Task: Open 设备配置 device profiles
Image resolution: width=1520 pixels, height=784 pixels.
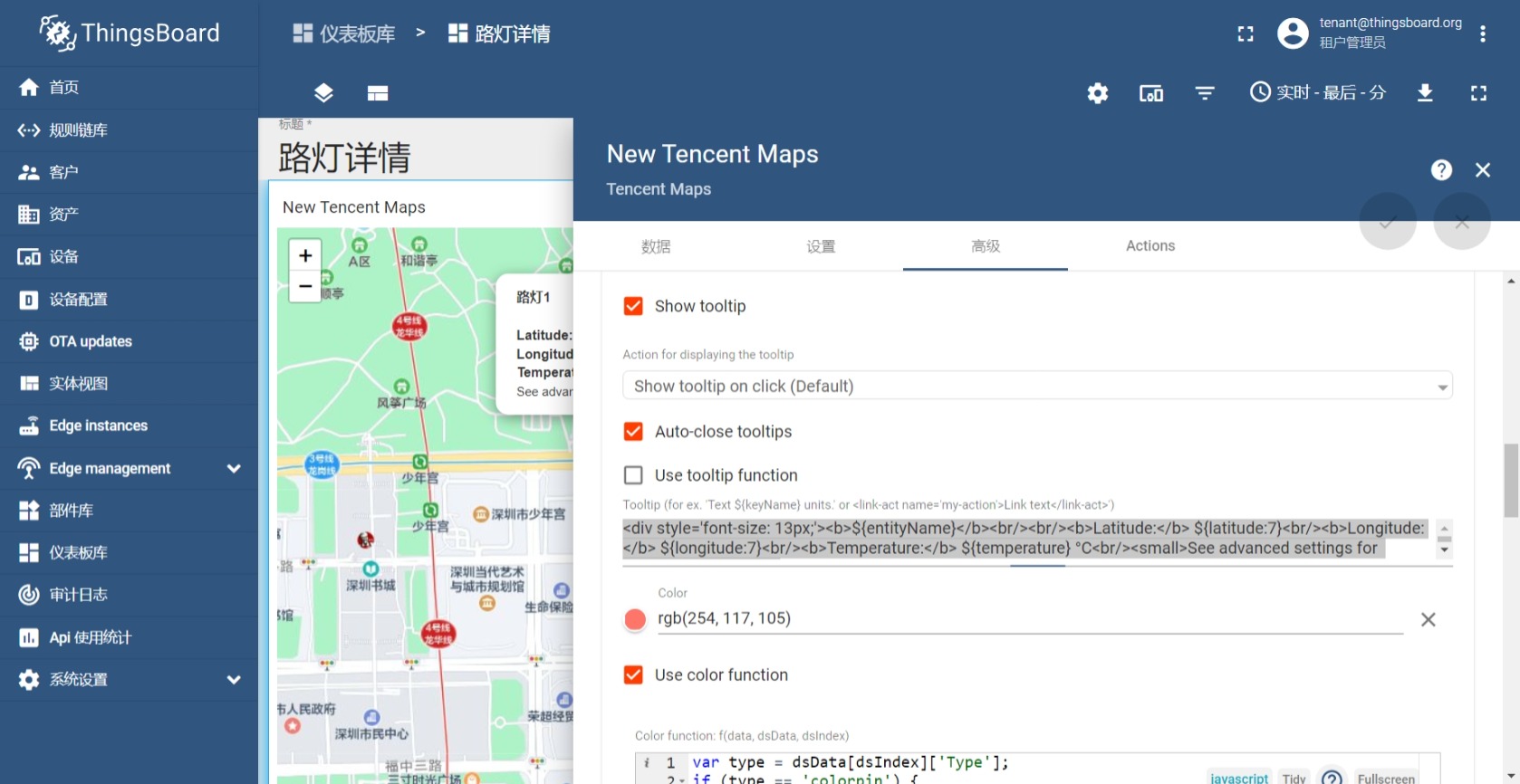Action: coord(129,299)
